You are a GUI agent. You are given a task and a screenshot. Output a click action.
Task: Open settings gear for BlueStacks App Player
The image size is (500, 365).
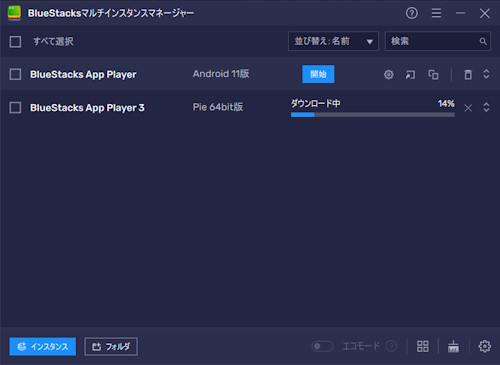pos(389,75)
